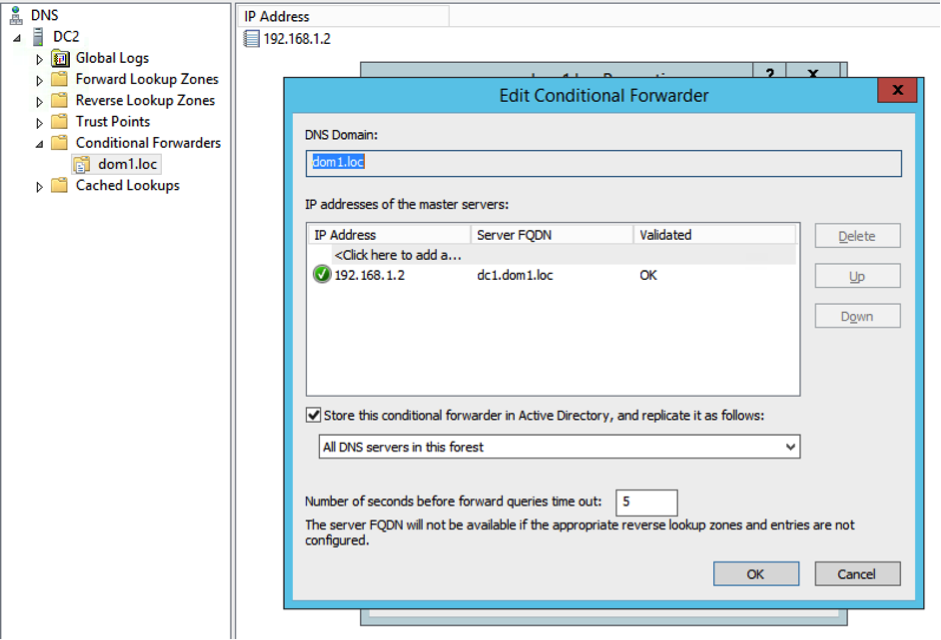Expand the Reverse Lookup Zones node
941x640 pixels.
click(40, 101)
